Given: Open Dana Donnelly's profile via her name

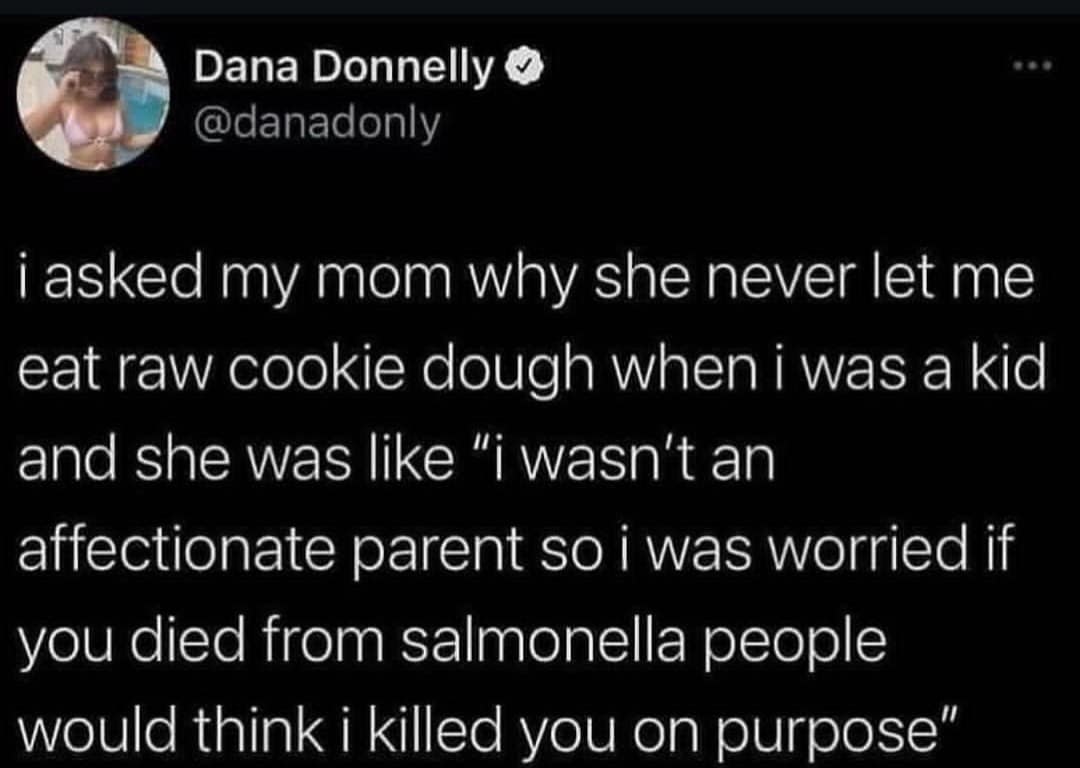Looking at the screenshot, I should point(345,66).
